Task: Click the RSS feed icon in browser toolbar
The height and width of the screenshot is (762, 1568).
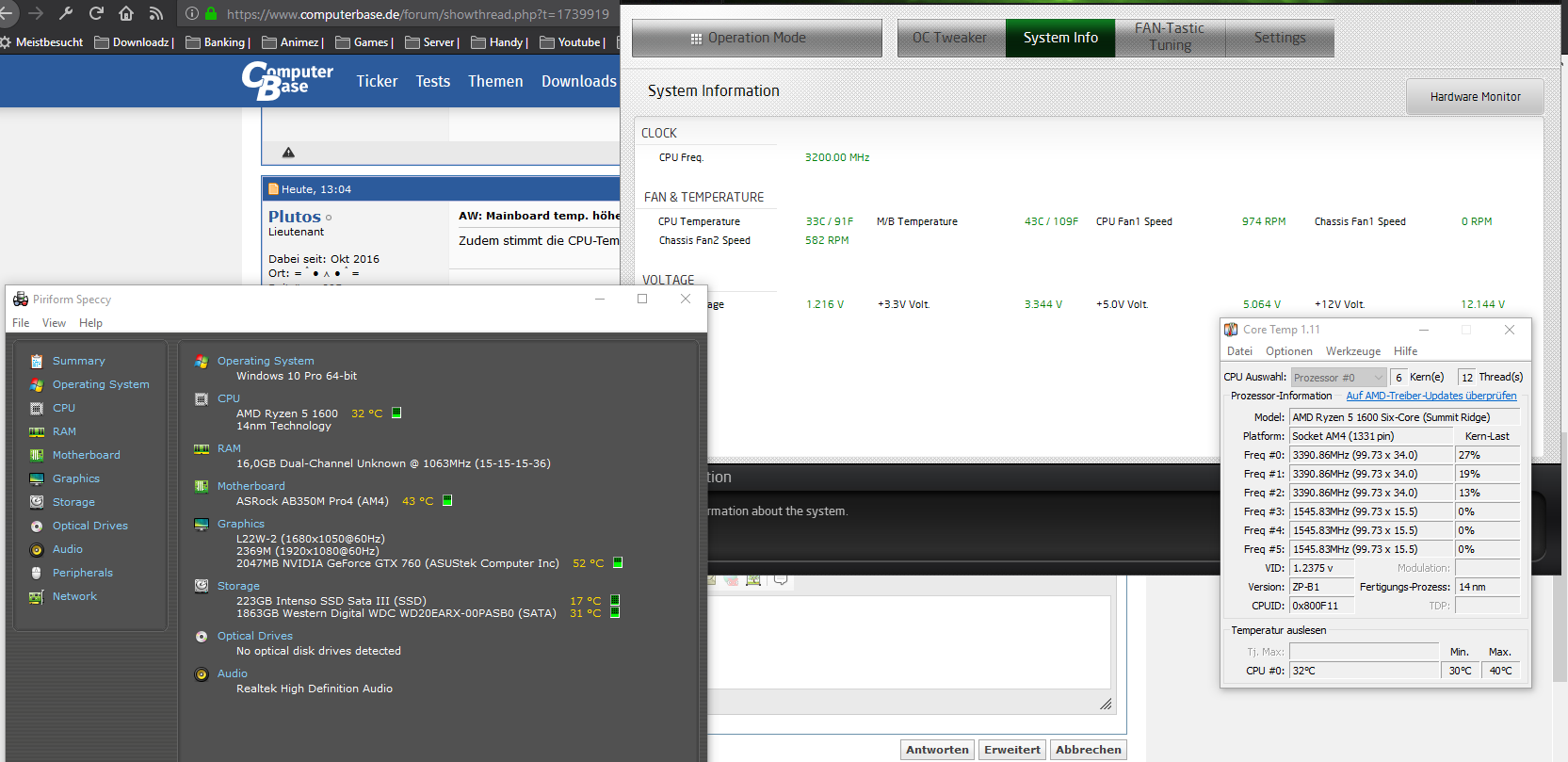Action: point(156,13)
